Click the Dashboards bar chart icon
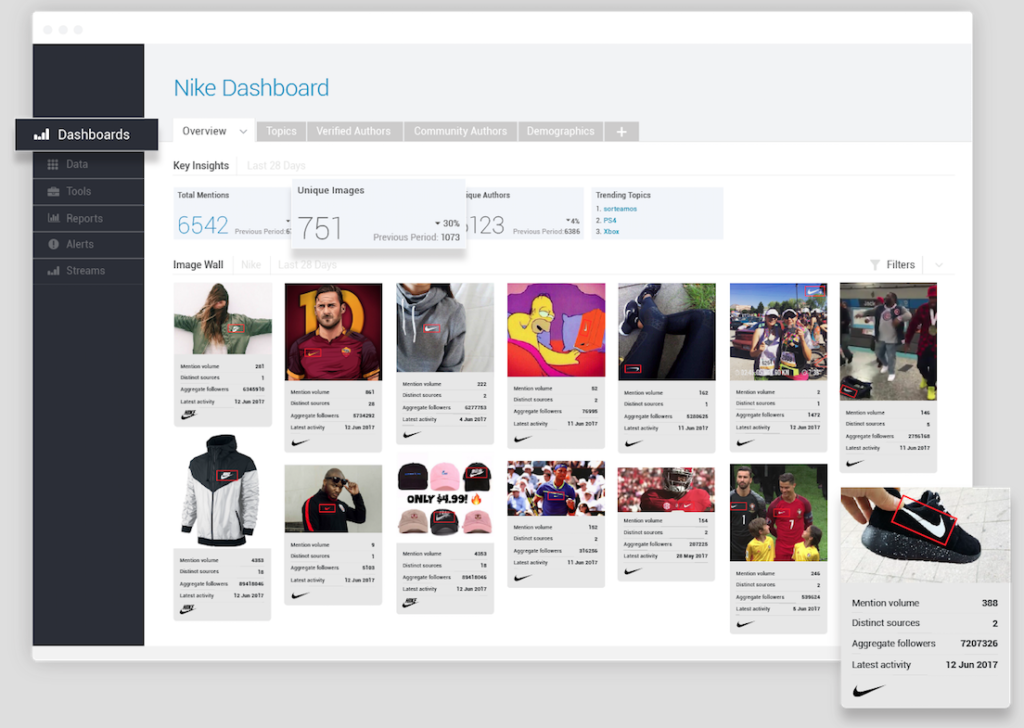The height and width of the screenshot is (728, 1024). 42,135
